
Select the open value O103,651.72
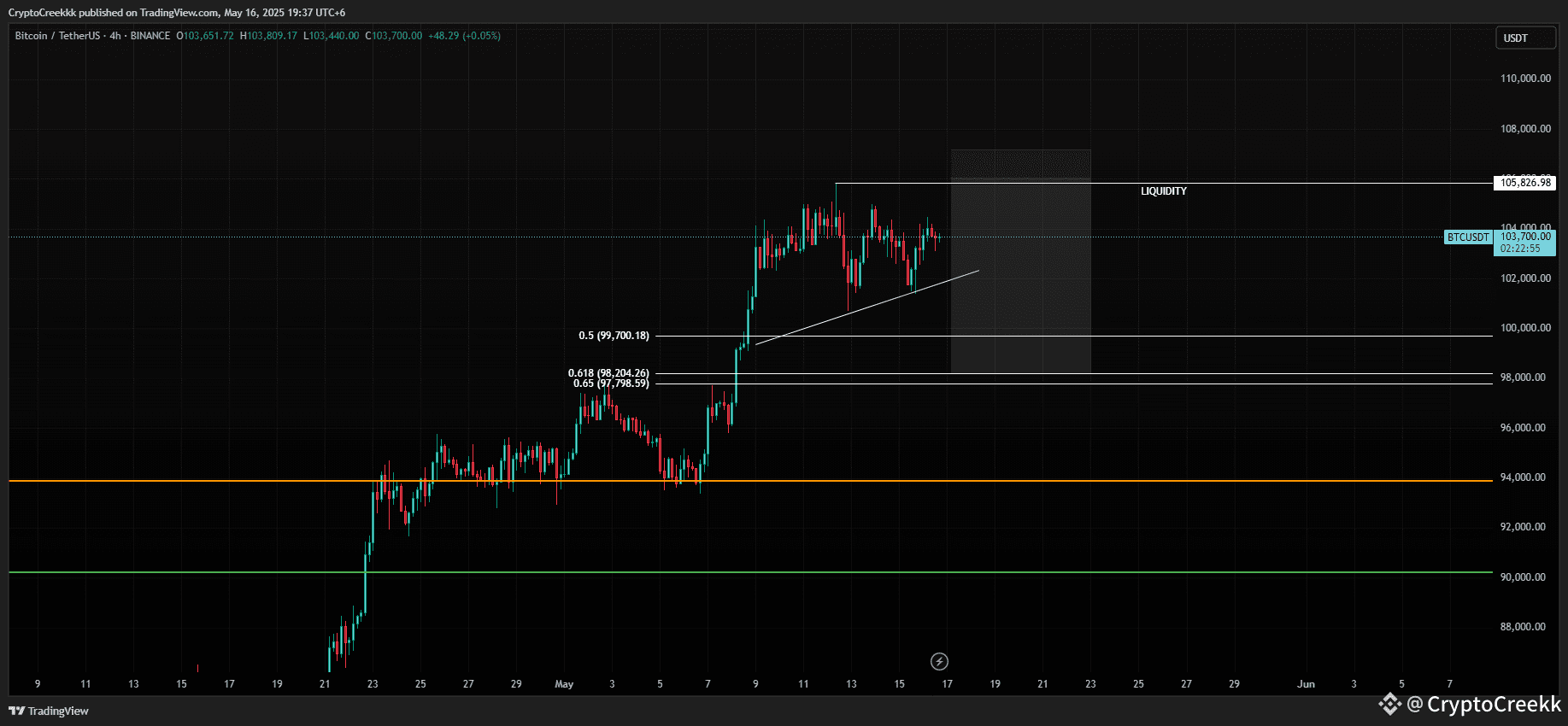[205, 36]
